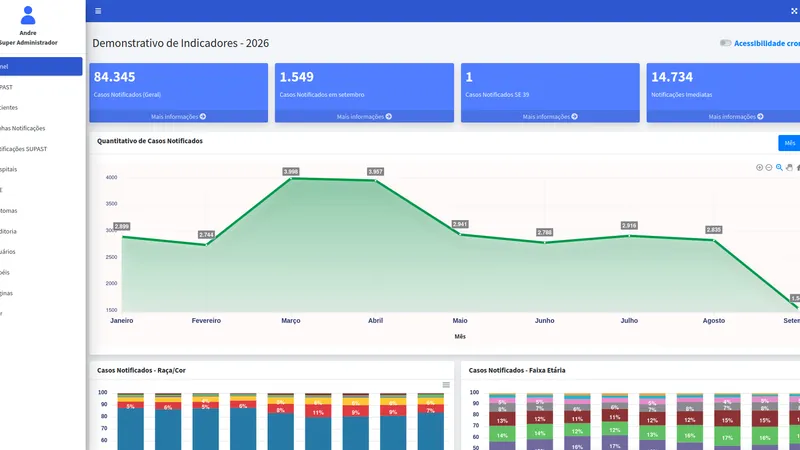Select the chart panning hand tool

click(x=789, y=167)
